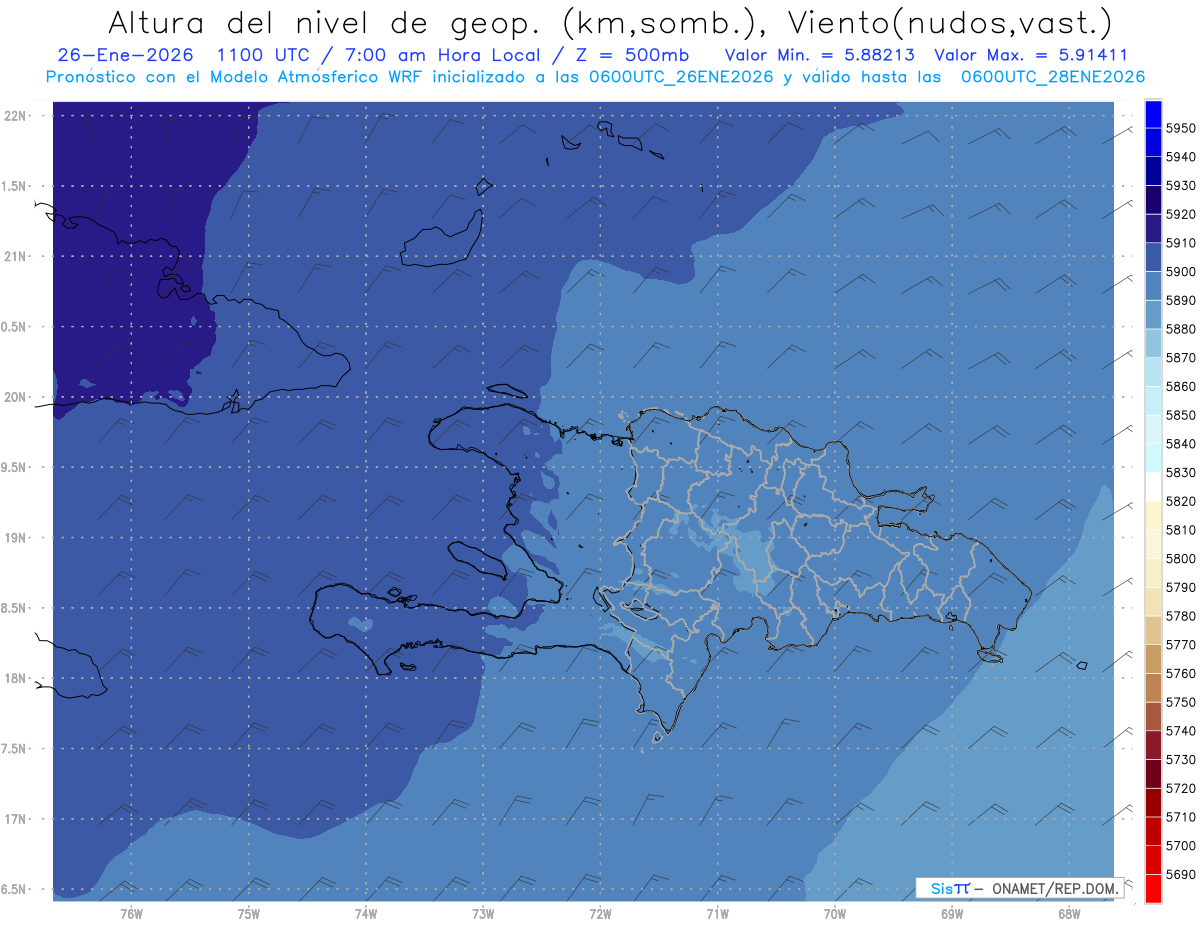Click the 5740 legend value
This screenshot has height=927, width=1200.
(x=1180, y=732)
